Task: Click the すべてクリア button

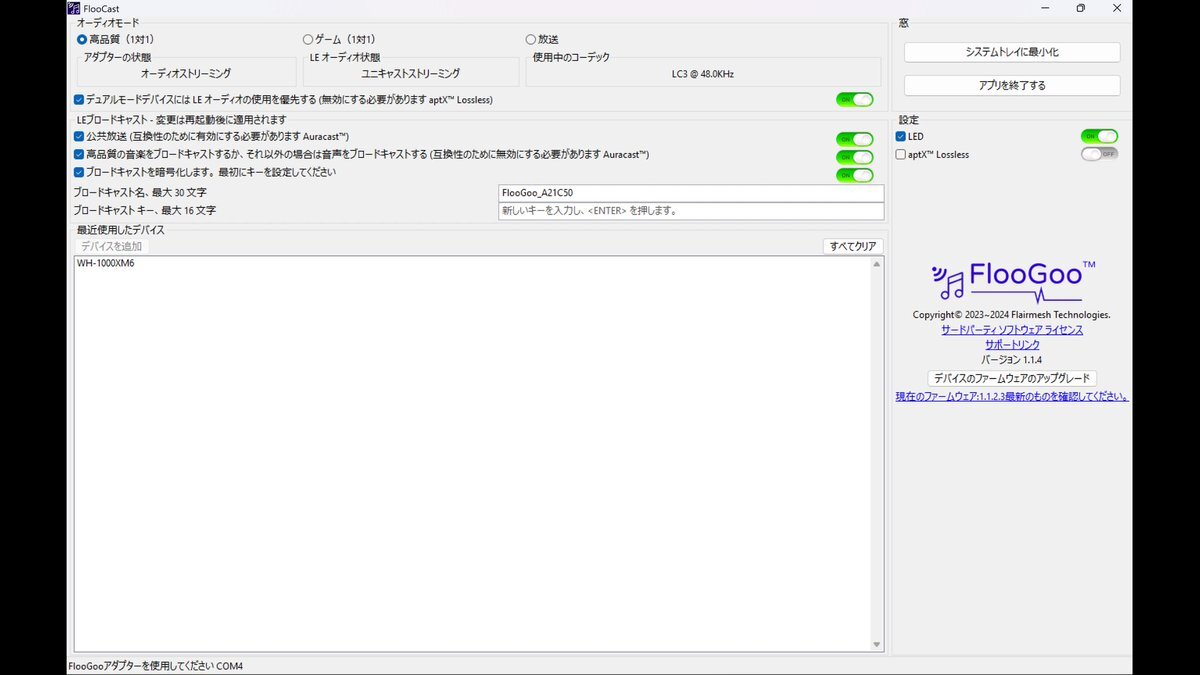Action: tap(853, 246)
